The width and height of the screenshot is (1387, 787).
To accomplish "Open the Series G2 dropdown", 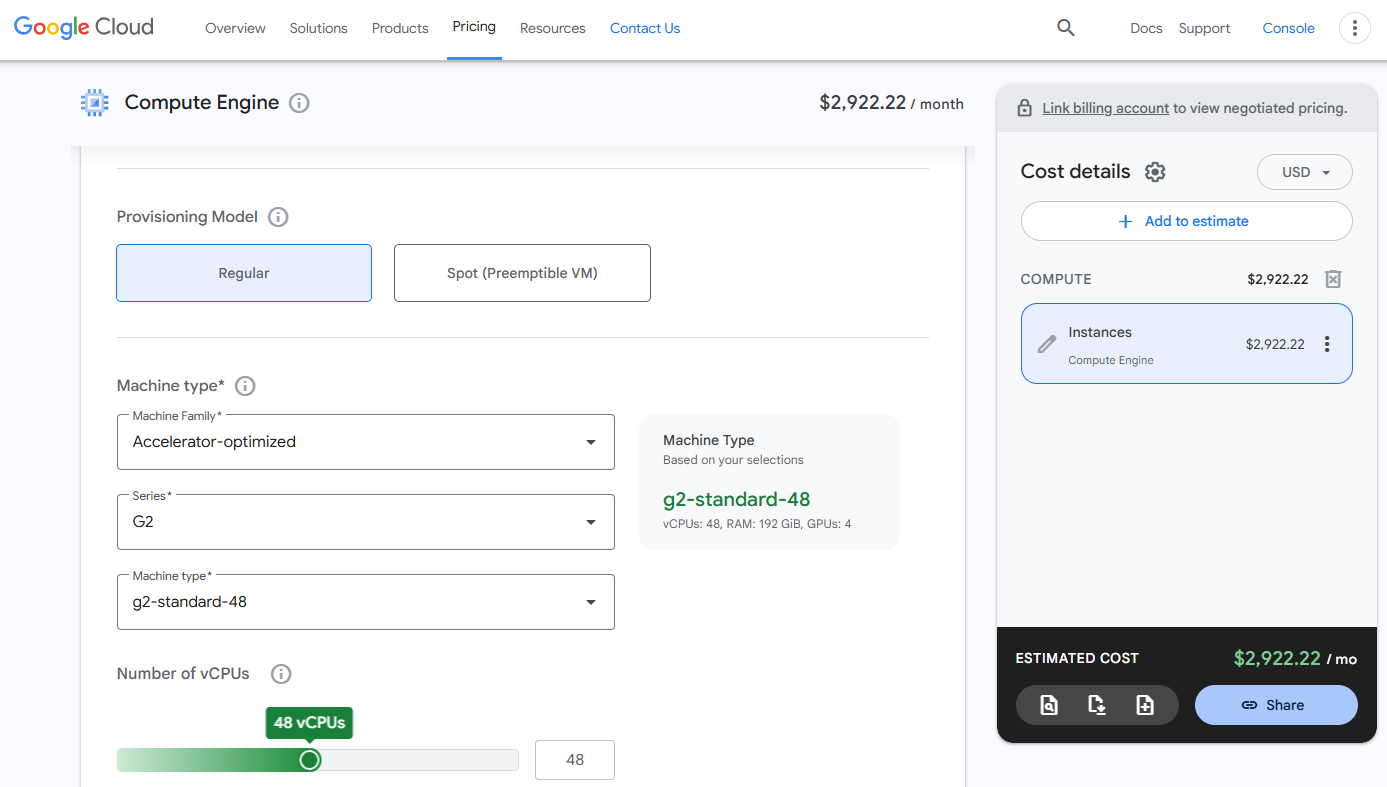I will point(366,522).
